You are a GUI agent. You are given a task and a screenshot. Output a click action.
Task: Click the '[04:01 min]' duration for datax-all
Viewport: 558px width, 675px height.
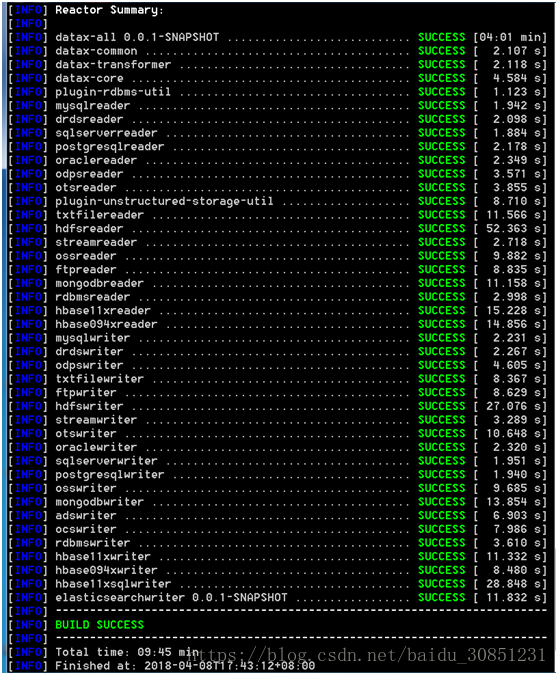[x=510, y=37]
